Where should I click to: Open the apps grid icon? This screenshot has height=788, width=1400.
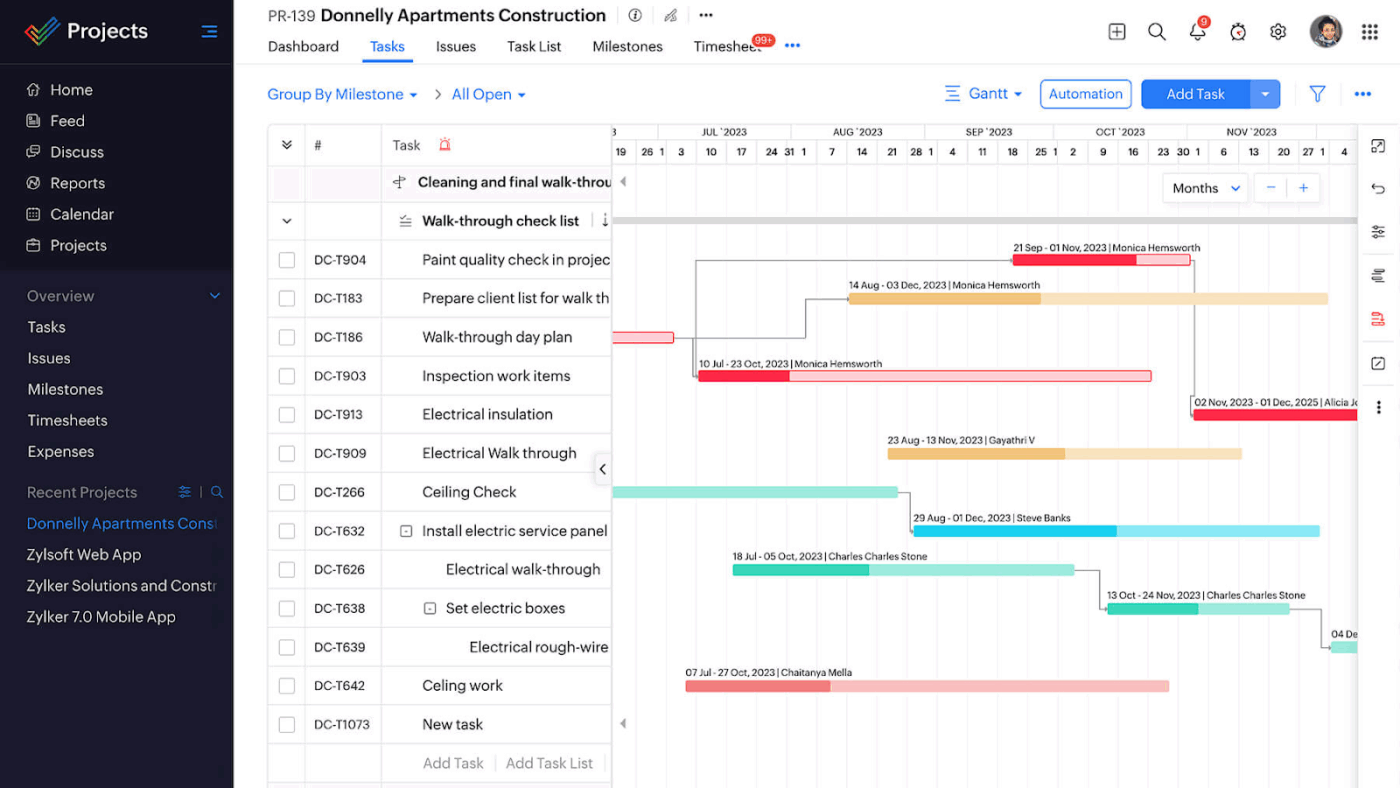pyautogui.click(x=1370, y=31)
